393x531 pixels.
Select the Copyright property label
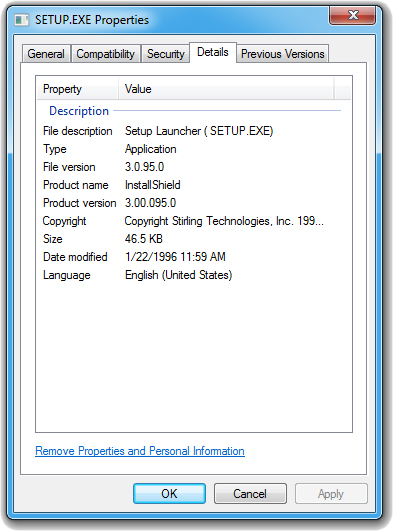[64, 221]
